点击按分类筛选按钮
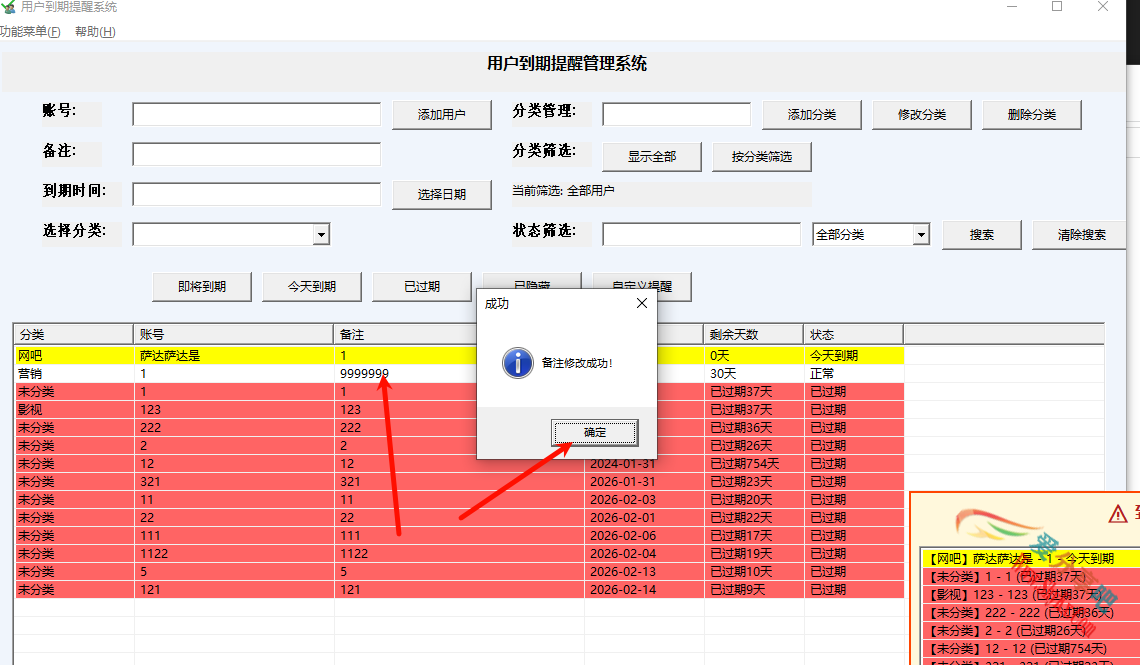Viewport: 1140px width, 665px height. pyautogui.click(x=761, y=157)
